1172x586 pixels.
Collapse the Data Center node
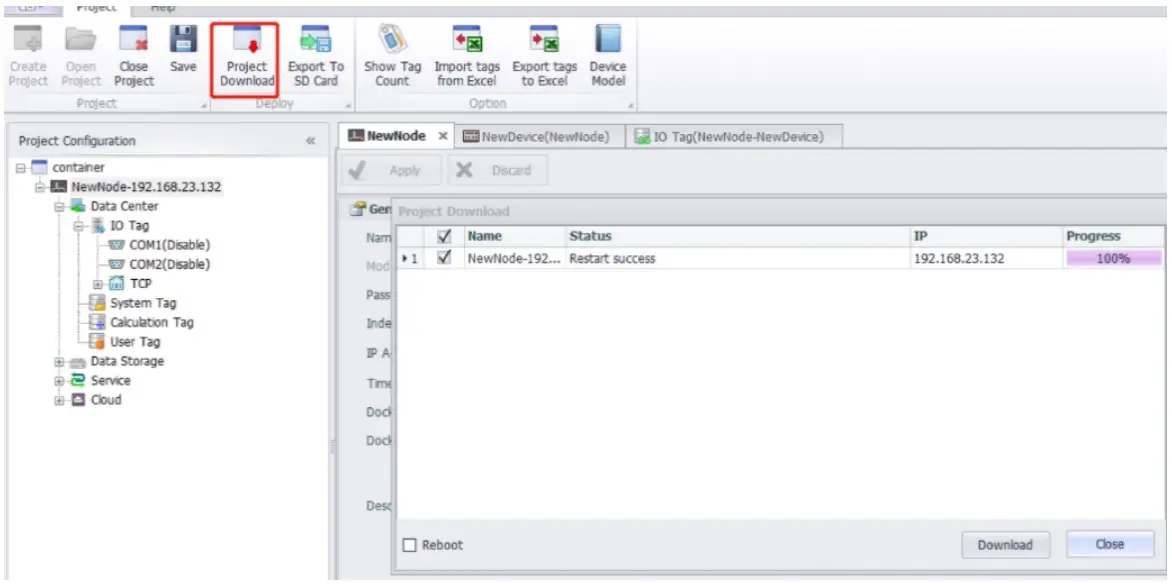(x=59, y=206)
